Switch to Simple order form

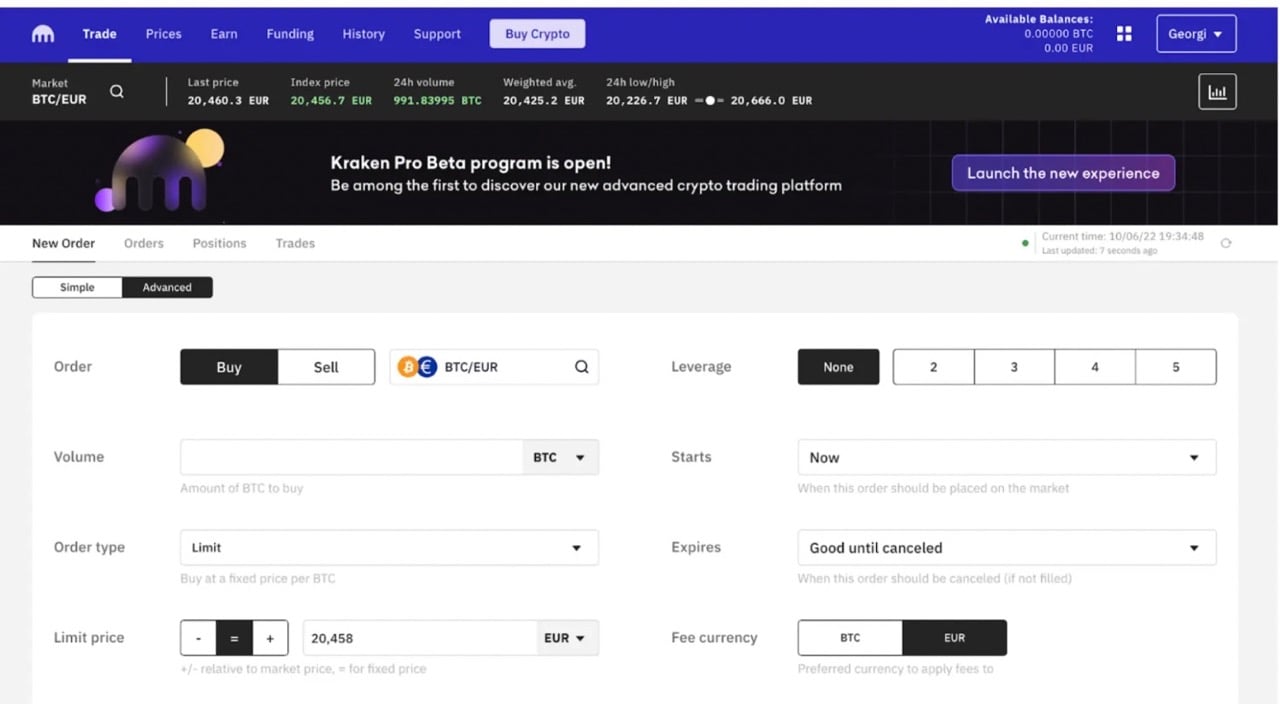pos(77,287)
